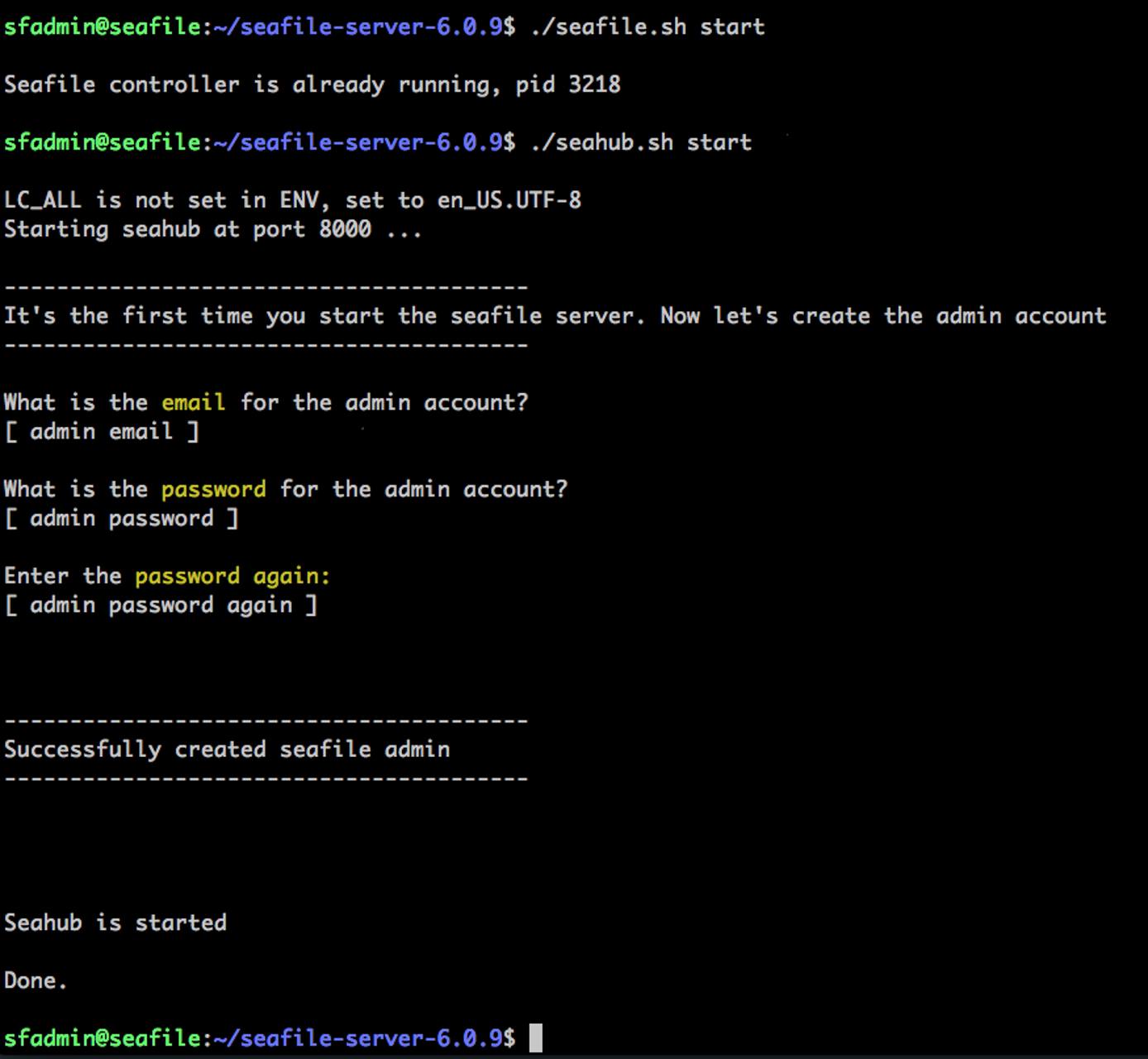Click the "Done." output text
This screenshot has height=1059, width=1148.
36,980
